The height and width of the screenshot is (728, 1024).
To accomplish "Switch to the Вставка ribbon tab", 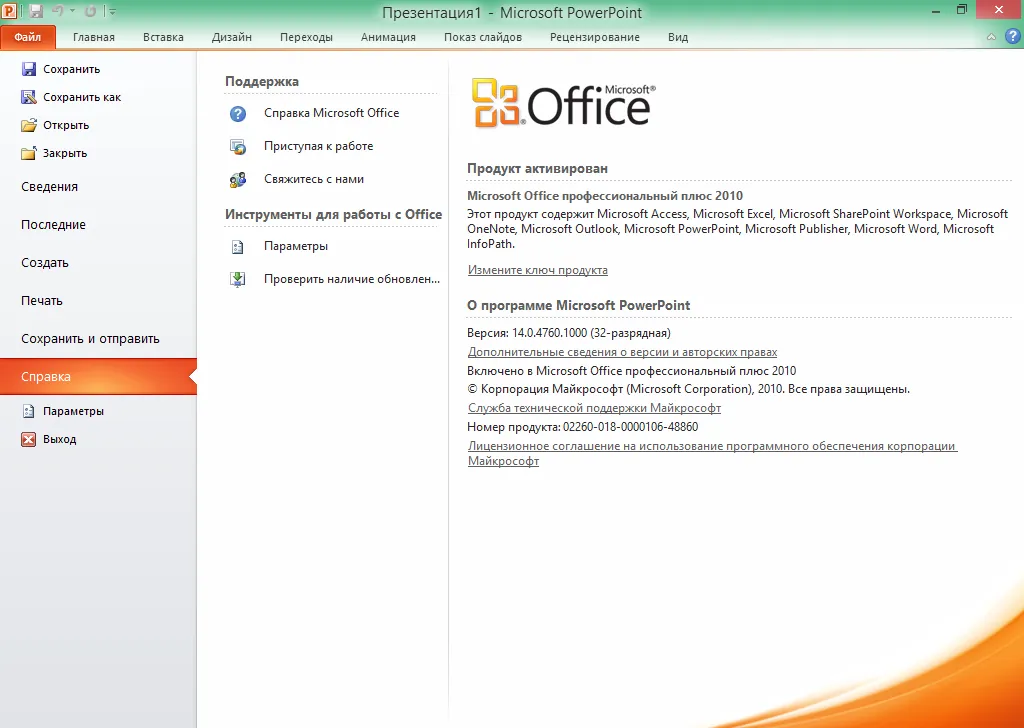I will point(163,37).
